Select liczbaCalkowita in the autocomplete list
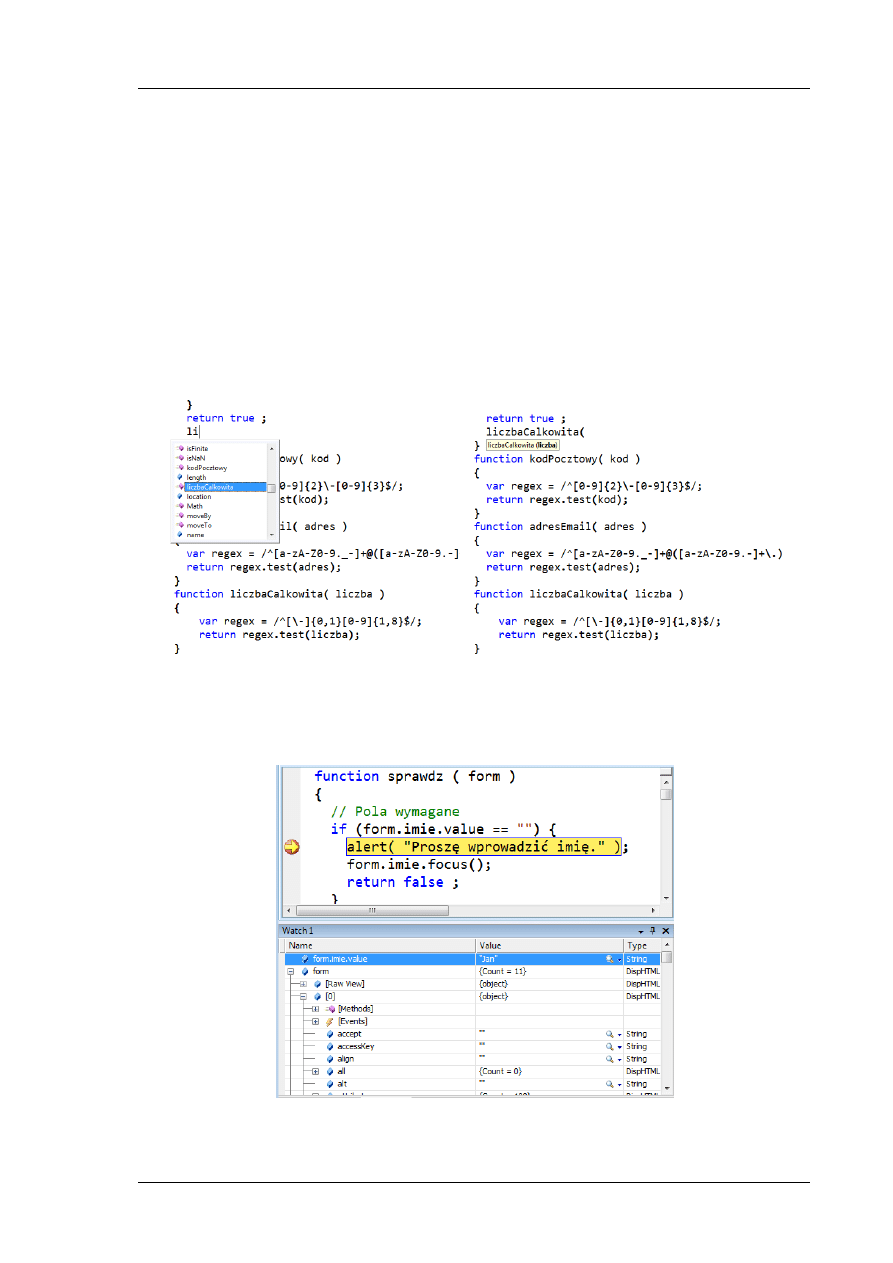This screenshot has height=1263, width=893. [210, 487]
